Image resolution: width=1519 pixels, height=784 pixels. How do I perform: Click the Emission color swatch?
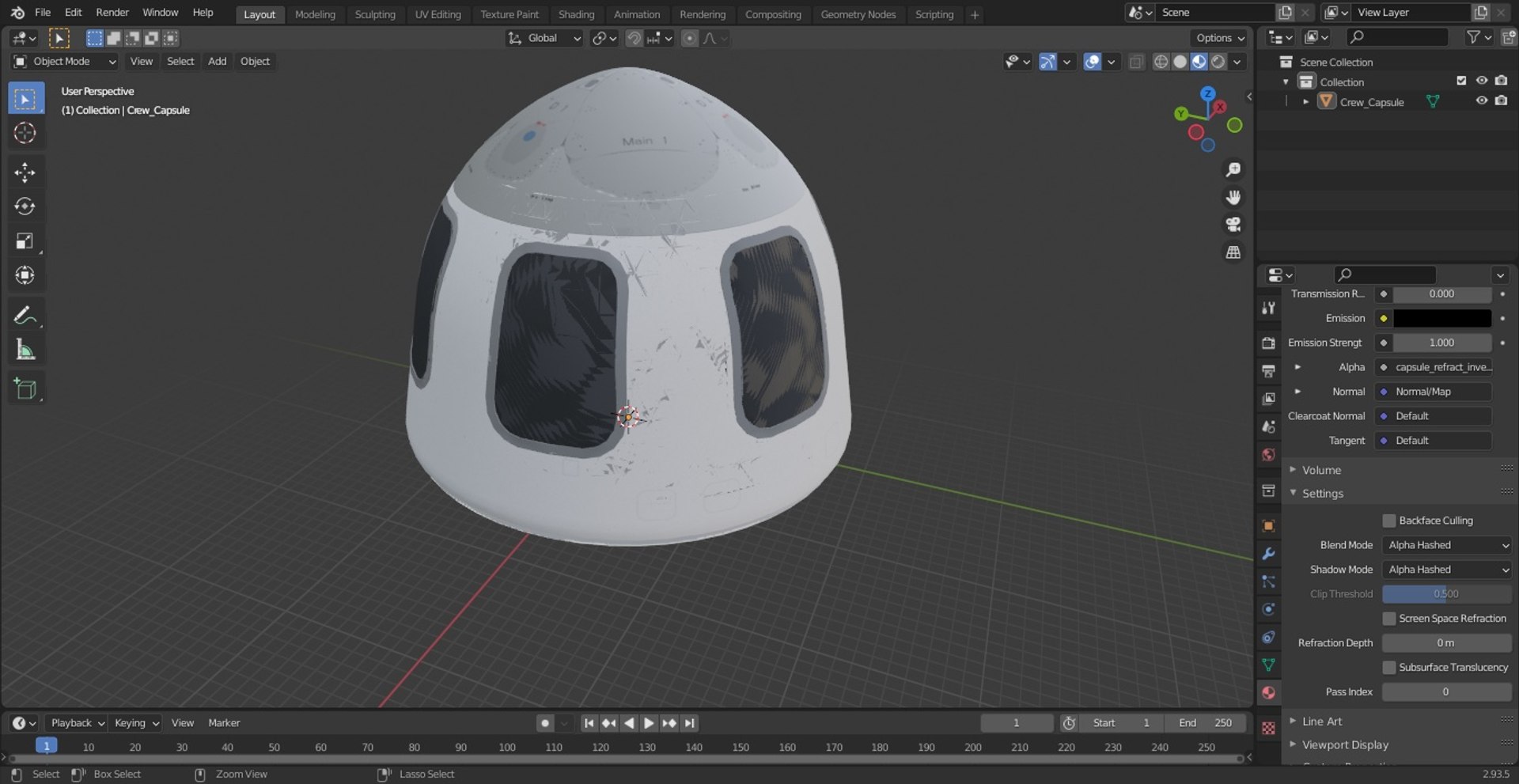[1442, 318]
